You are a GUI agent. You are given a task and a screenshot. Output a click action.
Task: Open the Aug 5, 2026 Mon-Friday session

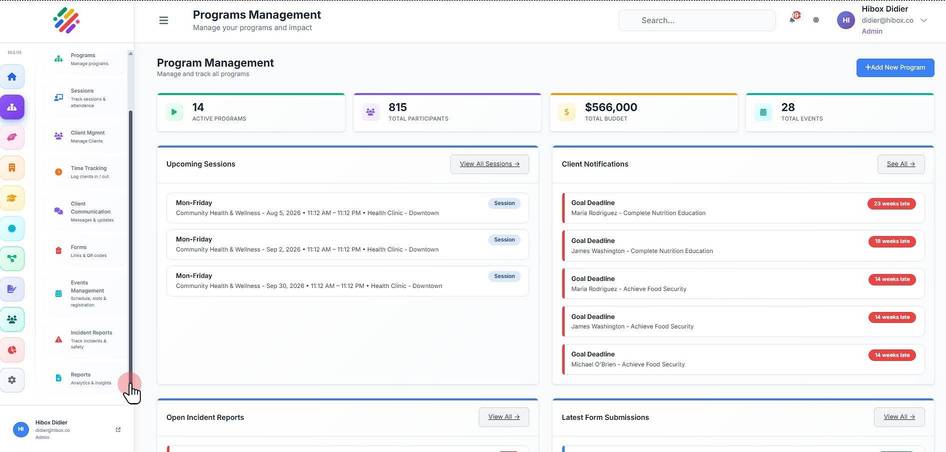tap(348, 208)
